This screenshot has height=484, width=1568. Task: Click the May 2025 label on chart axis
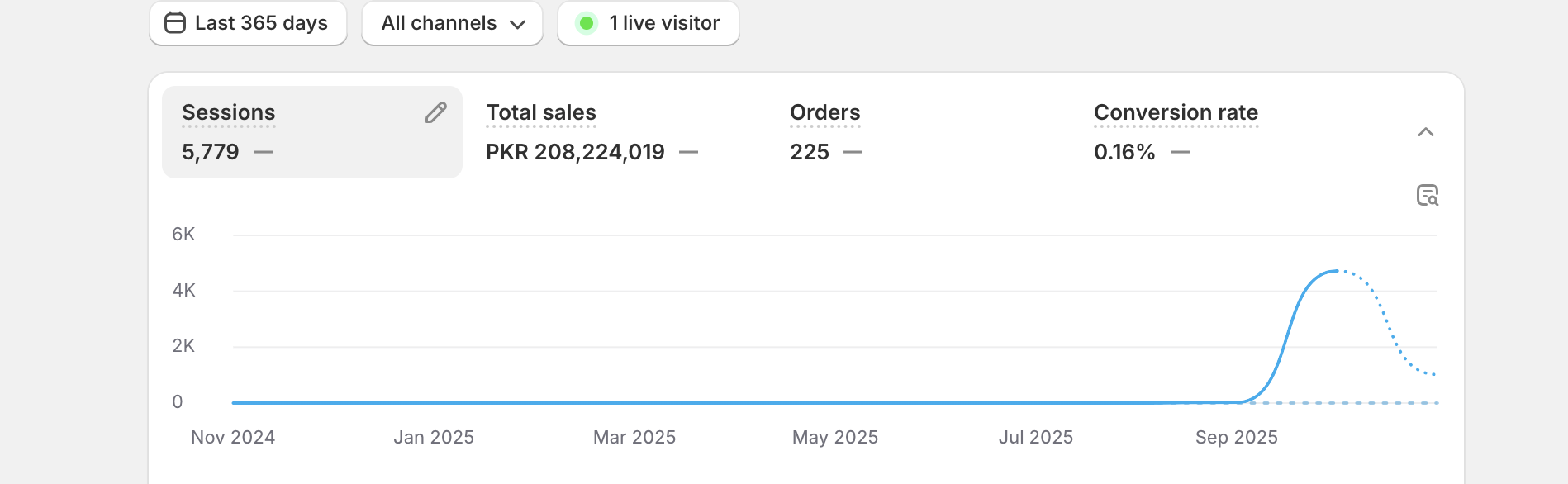point(834,438)
